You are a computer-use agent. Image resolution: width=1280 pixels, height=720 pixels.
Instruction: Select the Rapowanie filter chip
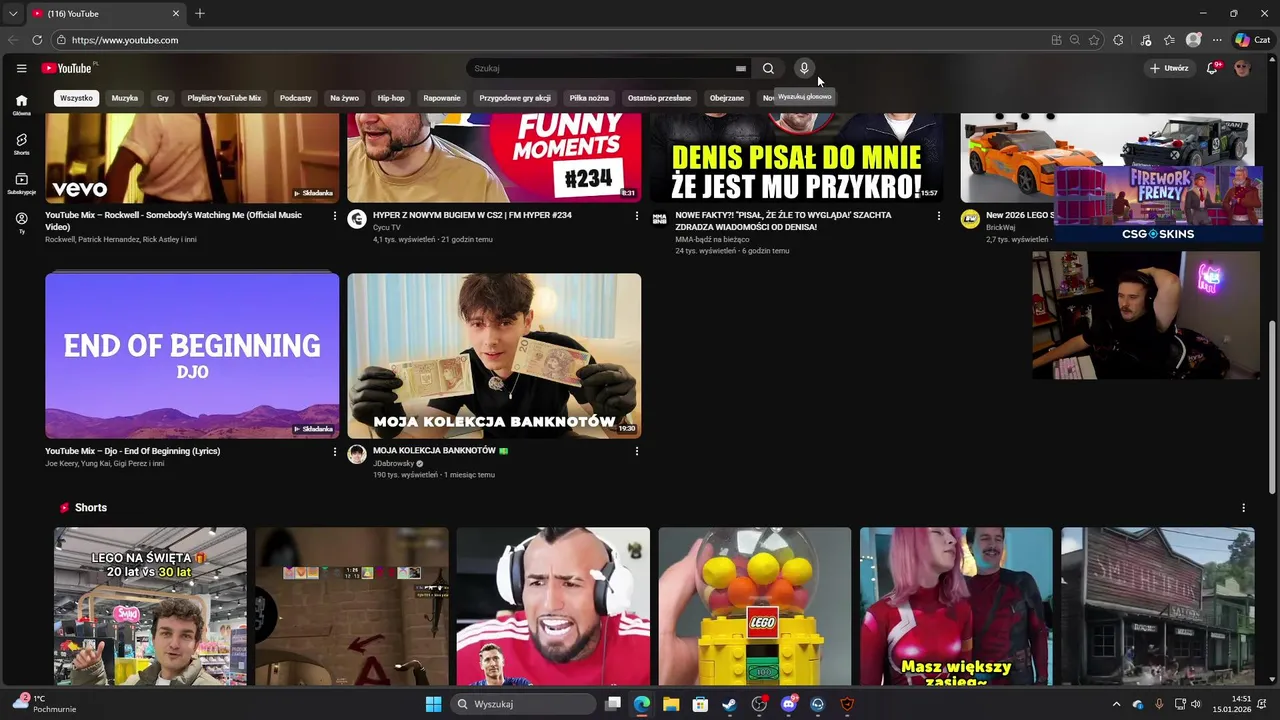pos(442,98)
